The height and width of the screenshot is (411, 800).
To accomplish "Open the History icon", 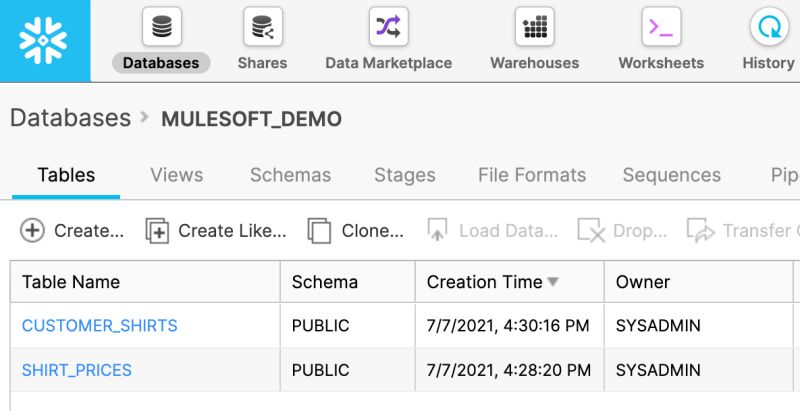I will tap(769, 27).
